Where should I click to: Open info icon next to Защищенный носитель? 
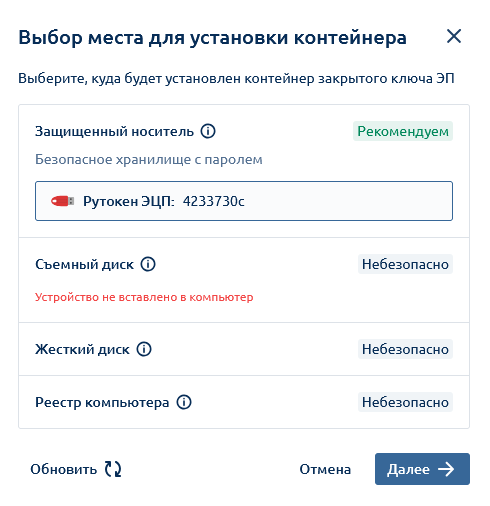(x=208, y=131)
